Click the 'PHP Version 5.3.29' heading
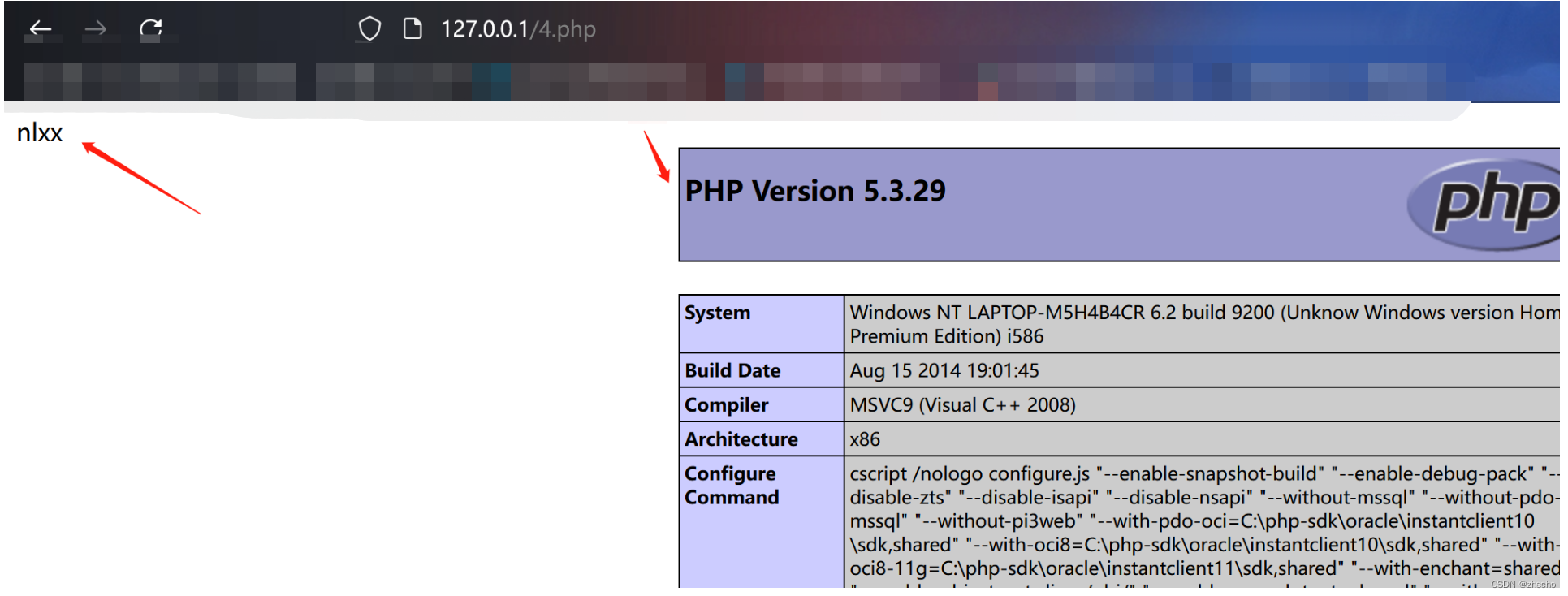1568x596 pixels. click(x=815, y=191)
